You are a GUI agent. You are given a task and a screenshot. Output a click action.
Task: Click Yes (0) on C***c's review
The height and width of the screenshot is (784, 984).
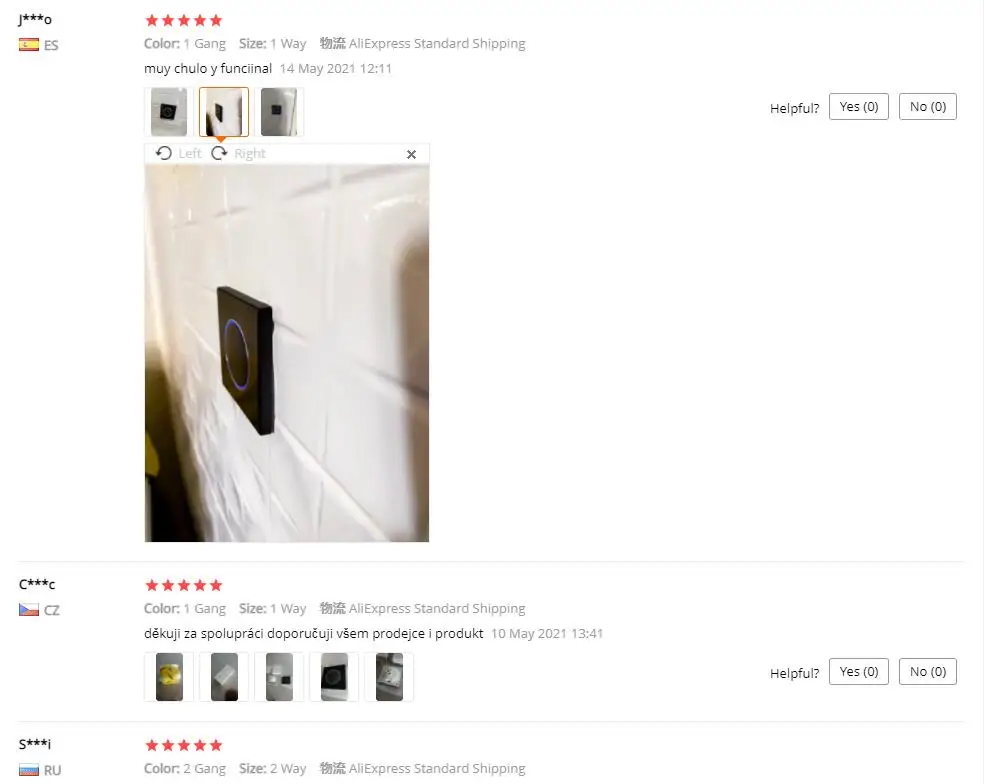pos(858,672)
